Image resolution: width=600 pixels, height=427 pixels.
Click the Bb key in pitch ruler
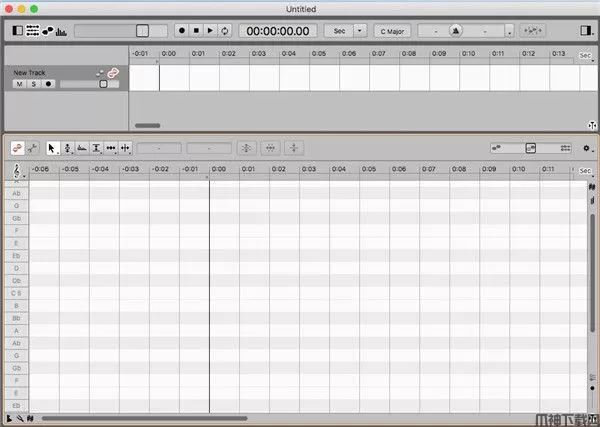click(16, 318)
